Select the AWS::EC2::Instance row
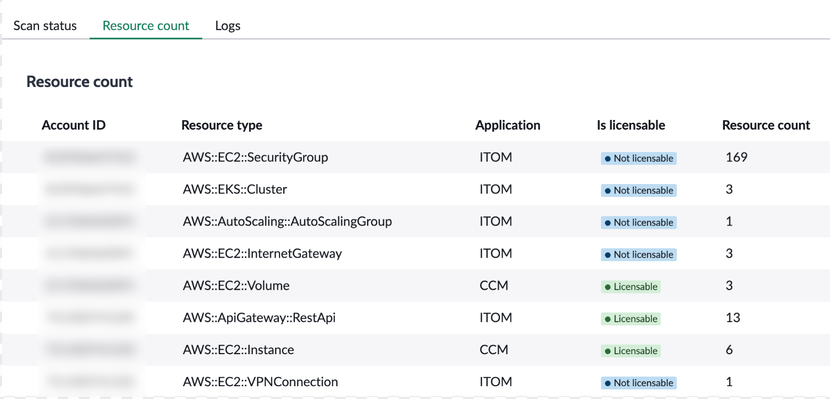The image size is (830, 399). click(x=415, y=350)
